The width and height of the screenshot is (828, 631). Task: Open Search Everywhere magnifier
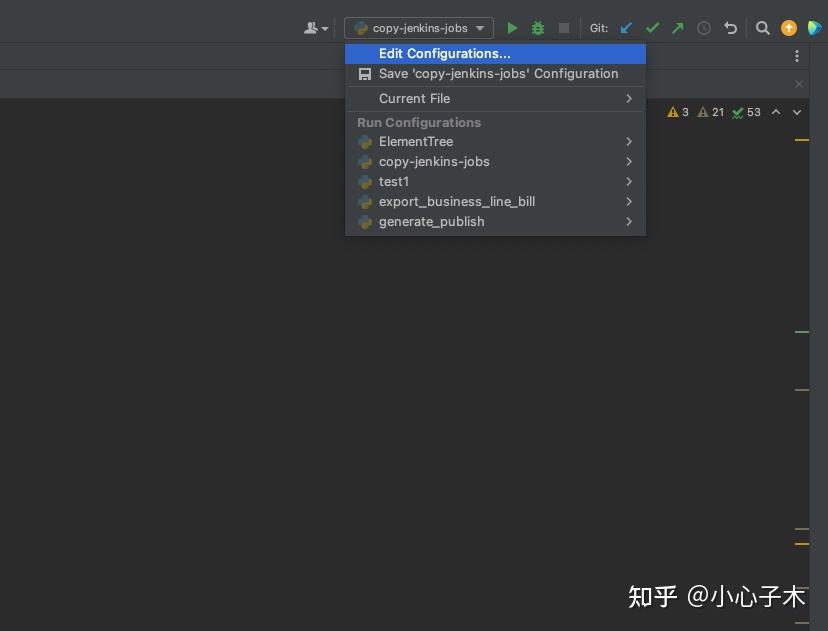point(762,28)
